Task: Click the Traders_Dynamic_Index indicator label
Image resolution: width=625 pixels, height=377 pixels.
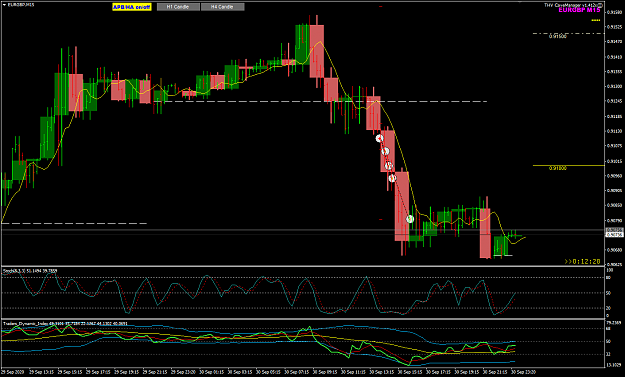Action: point(65,323)
